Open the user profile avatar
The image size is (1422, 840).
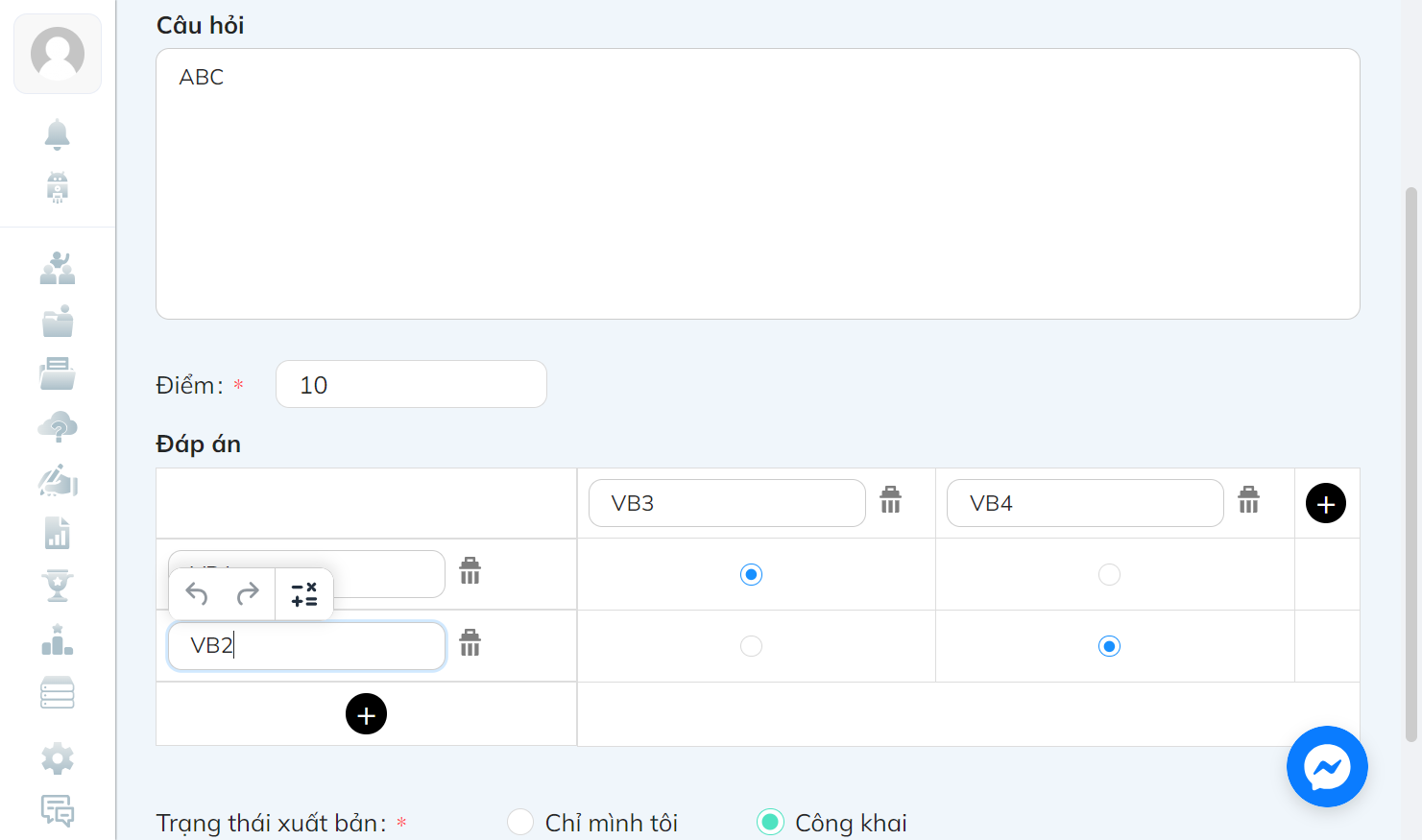tap(58, 54)
